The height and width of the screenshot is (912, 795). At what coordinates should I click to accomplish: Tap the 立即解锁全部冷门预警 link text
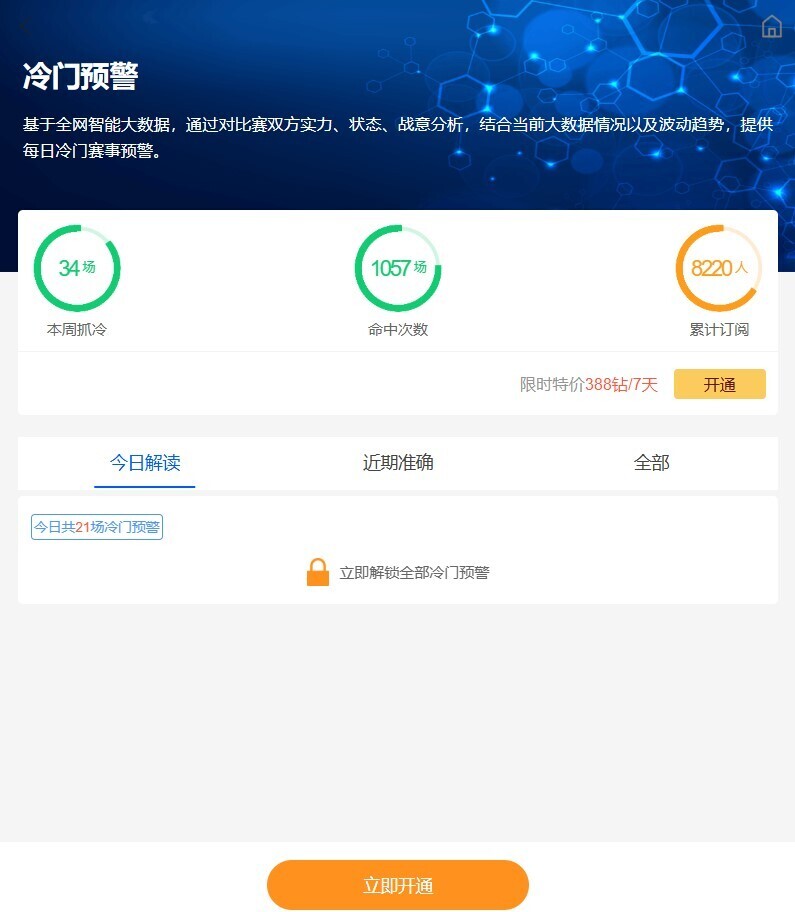click(414, 573)
